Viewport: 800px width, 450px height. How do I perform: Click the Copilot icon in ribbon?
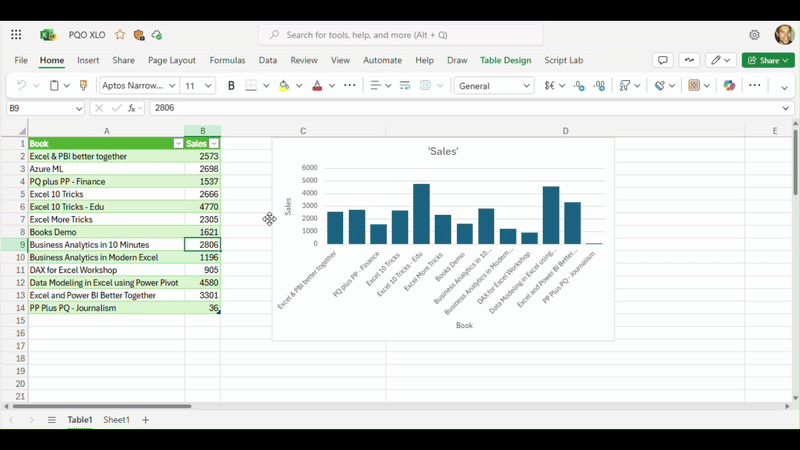[729, 86]
